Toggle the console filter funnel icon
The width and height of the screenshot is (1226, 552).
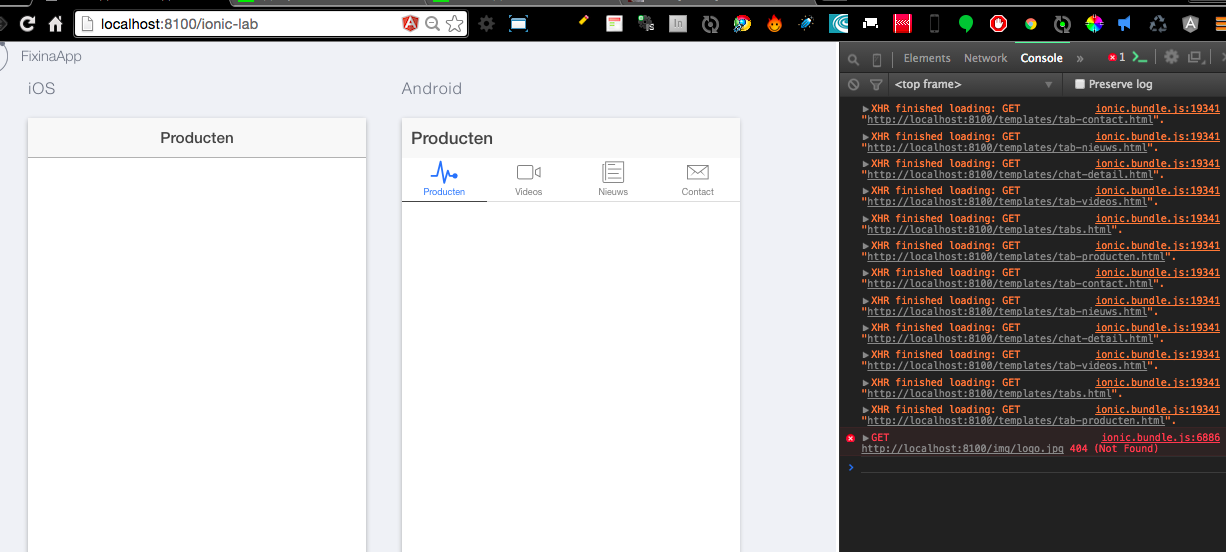(876, 85)
